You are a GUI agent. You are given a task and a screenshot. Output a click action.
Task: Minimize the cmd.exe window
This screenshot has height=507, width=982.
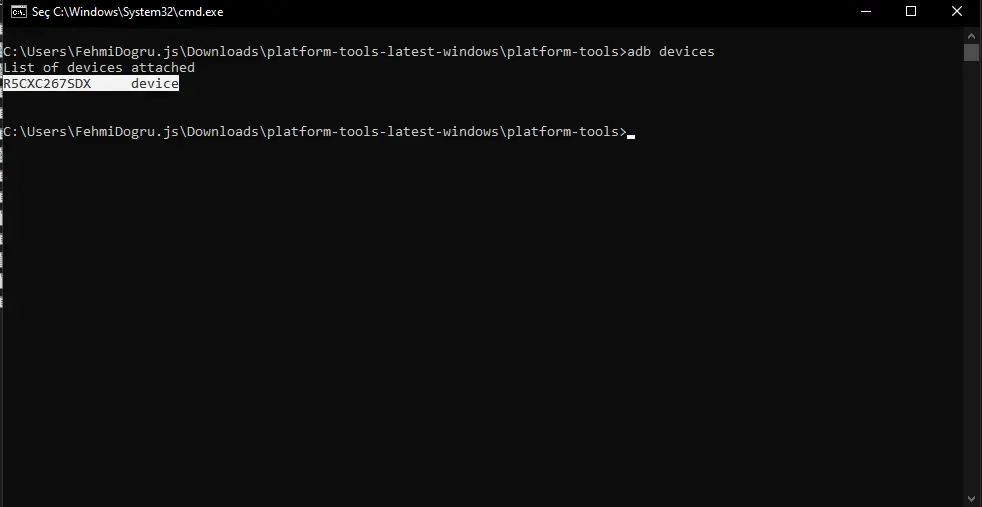(x=866, y=12)
